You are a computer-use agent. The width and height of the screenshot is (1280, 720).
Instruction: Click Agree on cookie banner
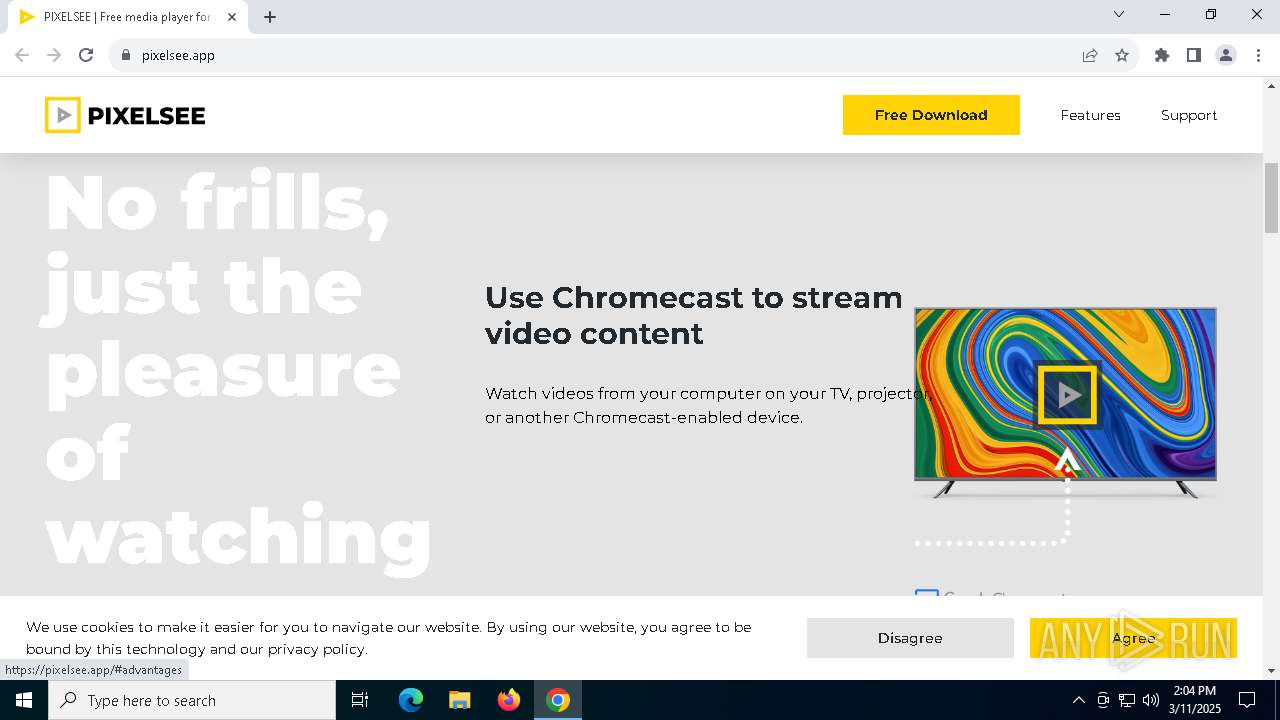coord(1133,638)
